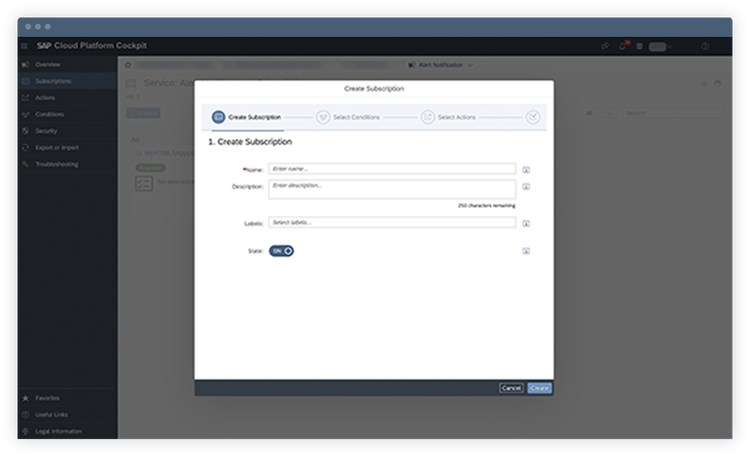Open Actions in the sidebar

click(x=67, y=98)
